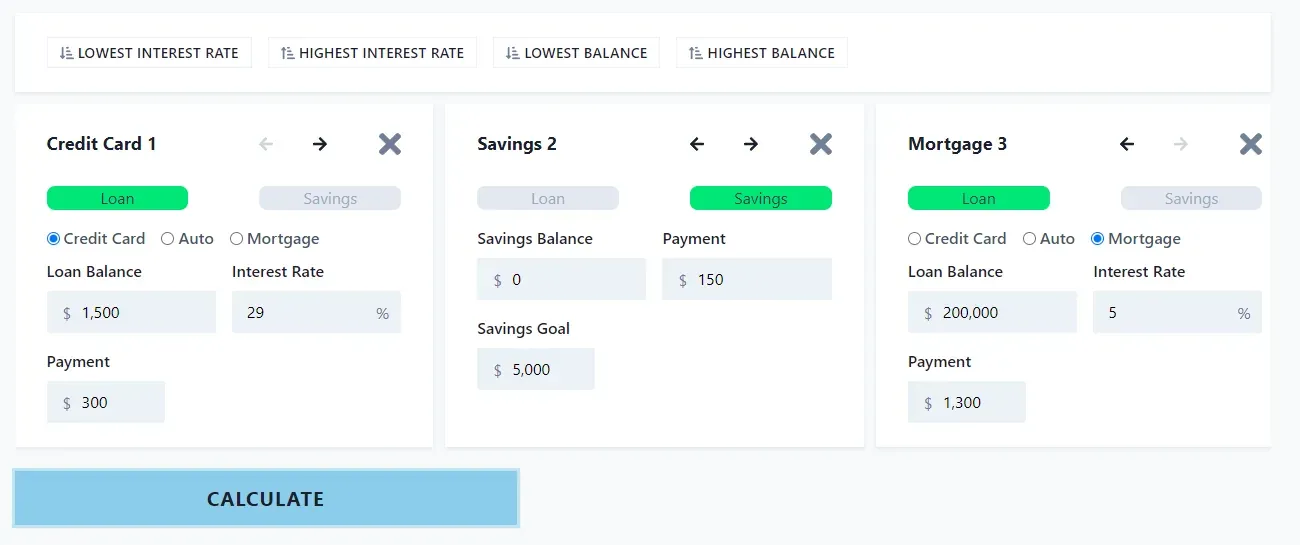This screenshot has width=1300, height=545.
Task: Click the Savings Goal label
Action: point(524,329)
